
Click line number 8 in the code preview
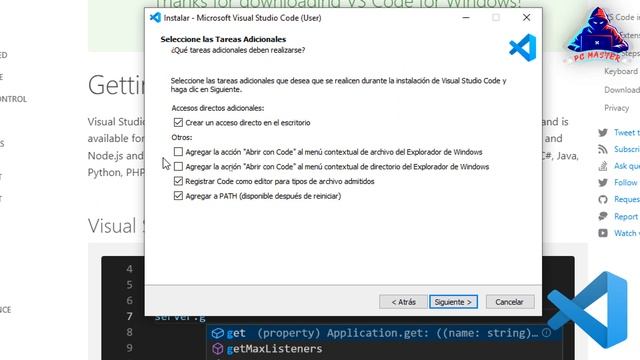point(129,332)
